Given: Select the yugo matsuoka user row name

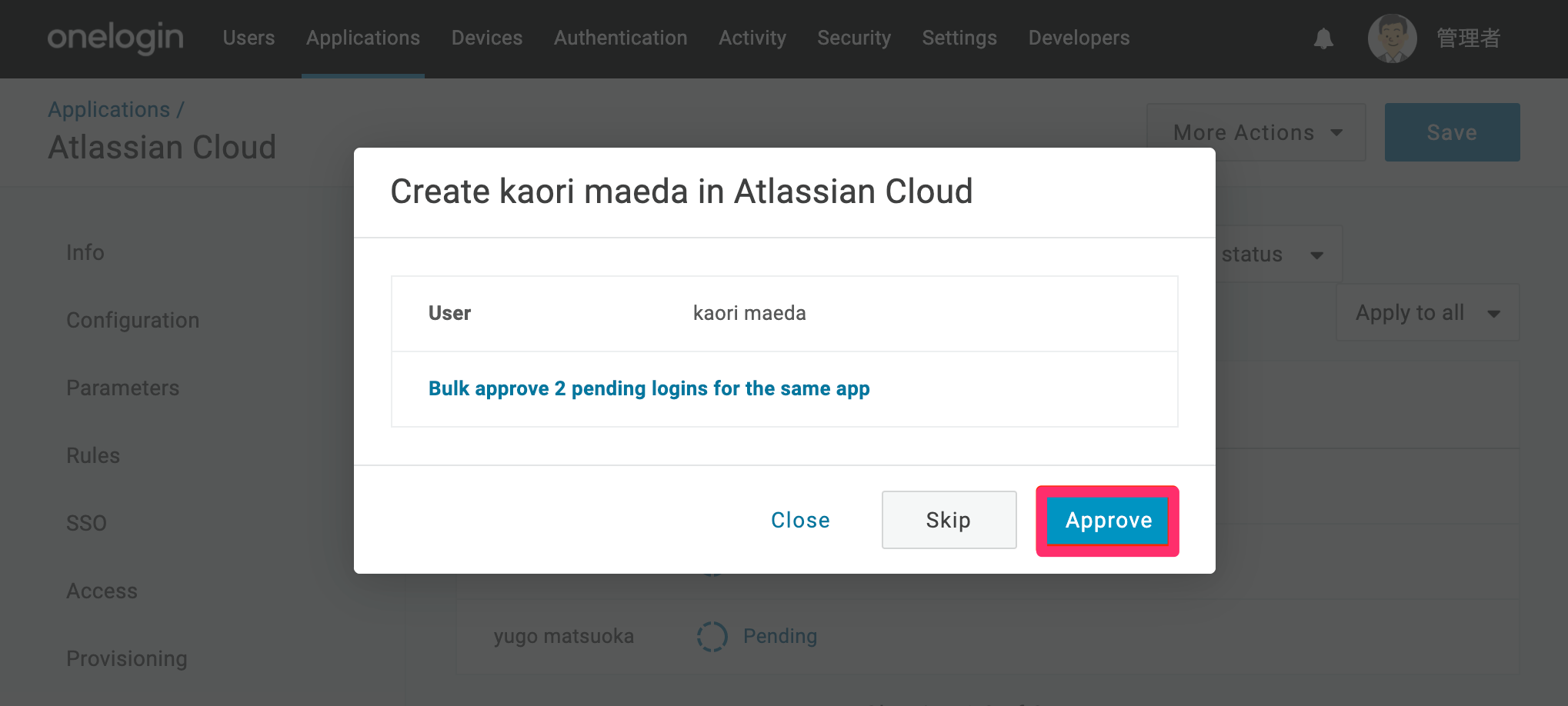Looking at the screenshot, I should (x=564, y=636).
